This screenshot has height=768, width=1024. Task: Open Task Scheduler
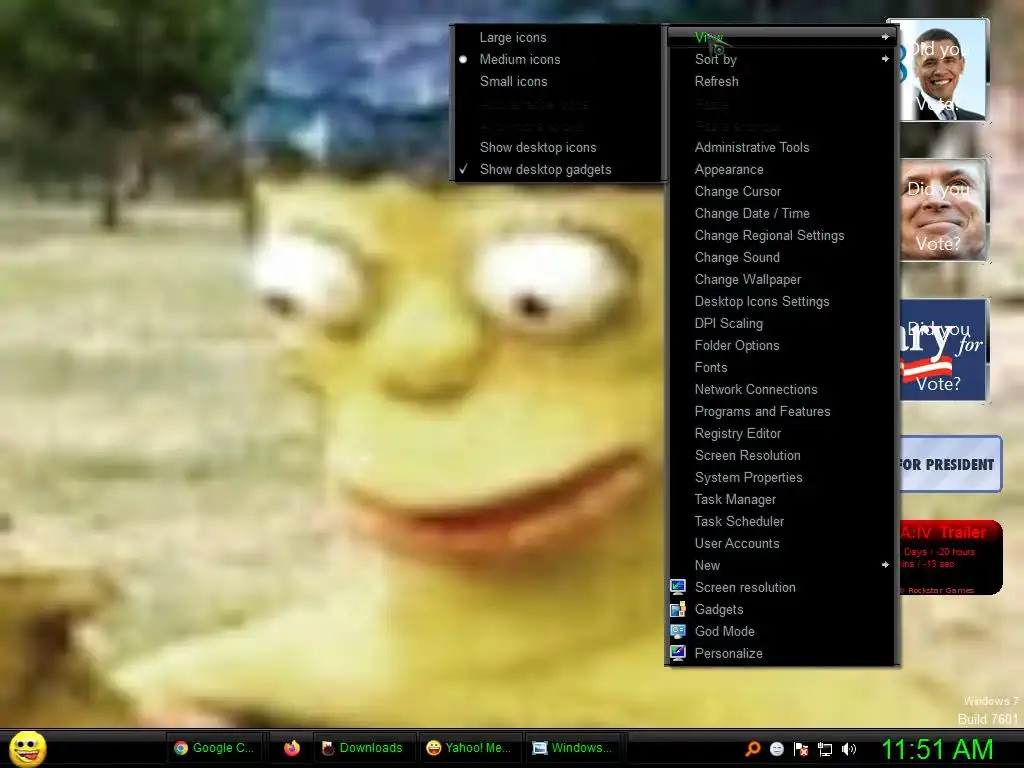pyautogui.click(x=781, y=521)
